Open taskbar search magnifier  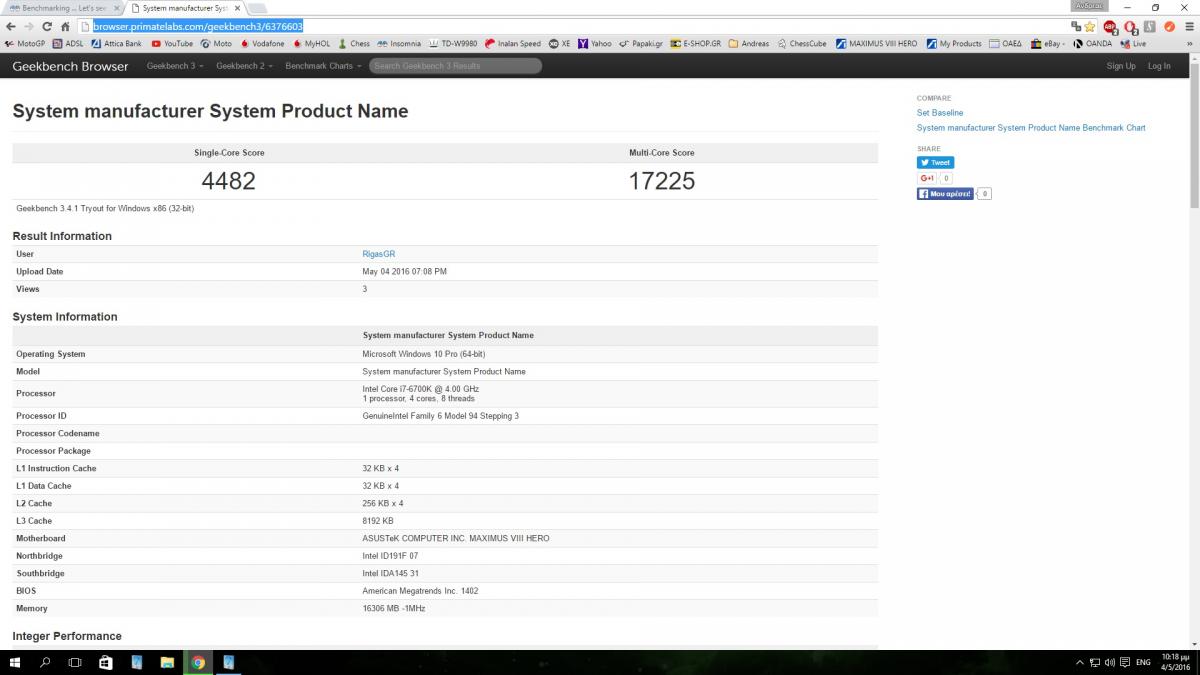click(45, 662)
